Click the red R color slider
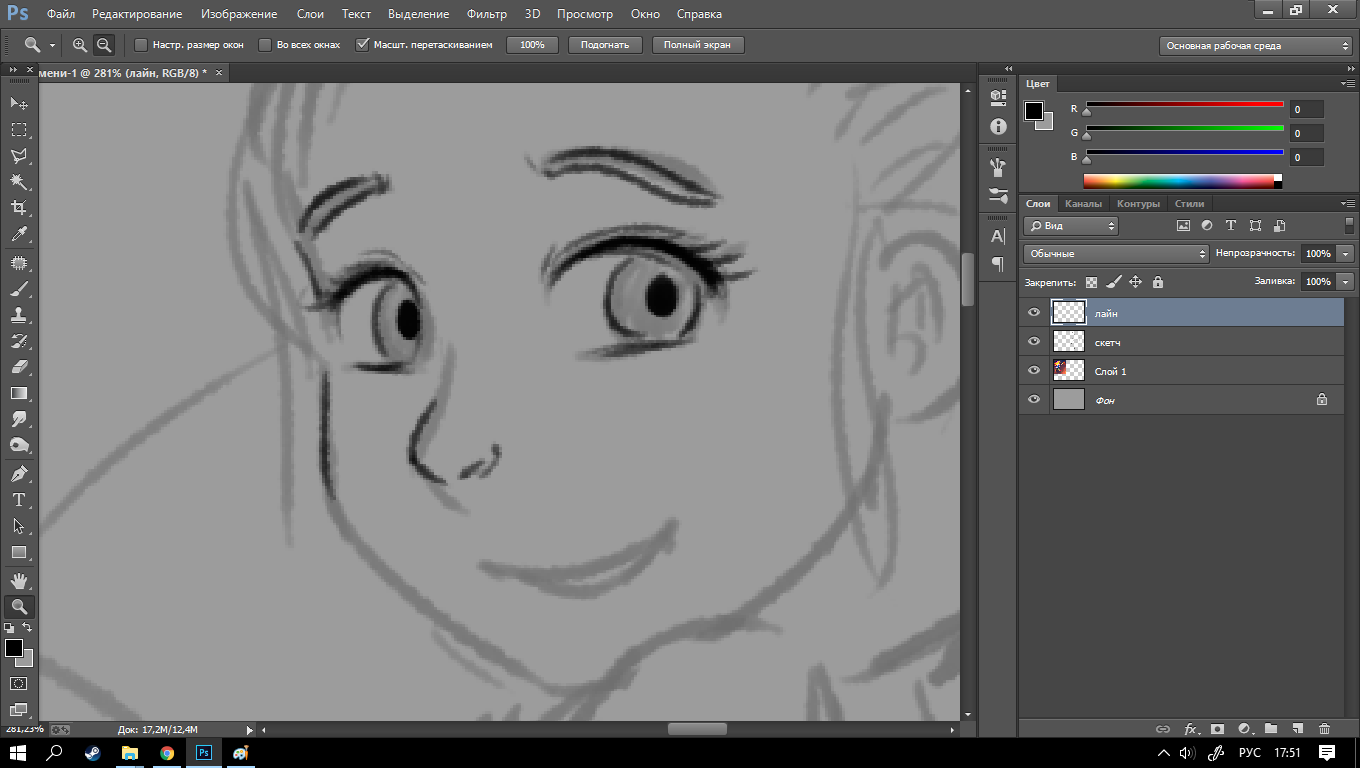 tap(1185, 105)
